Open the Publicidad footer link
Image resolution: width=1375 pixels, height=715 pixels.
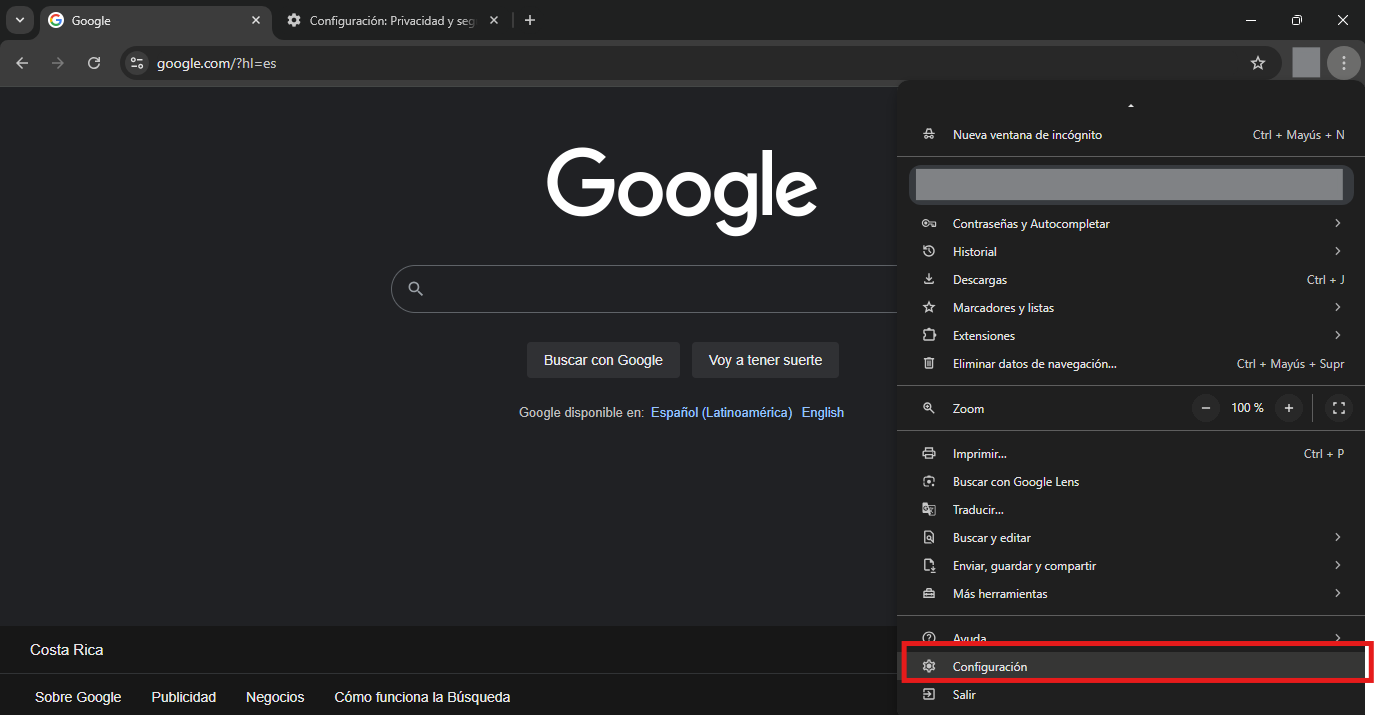[x=184, y=697]
